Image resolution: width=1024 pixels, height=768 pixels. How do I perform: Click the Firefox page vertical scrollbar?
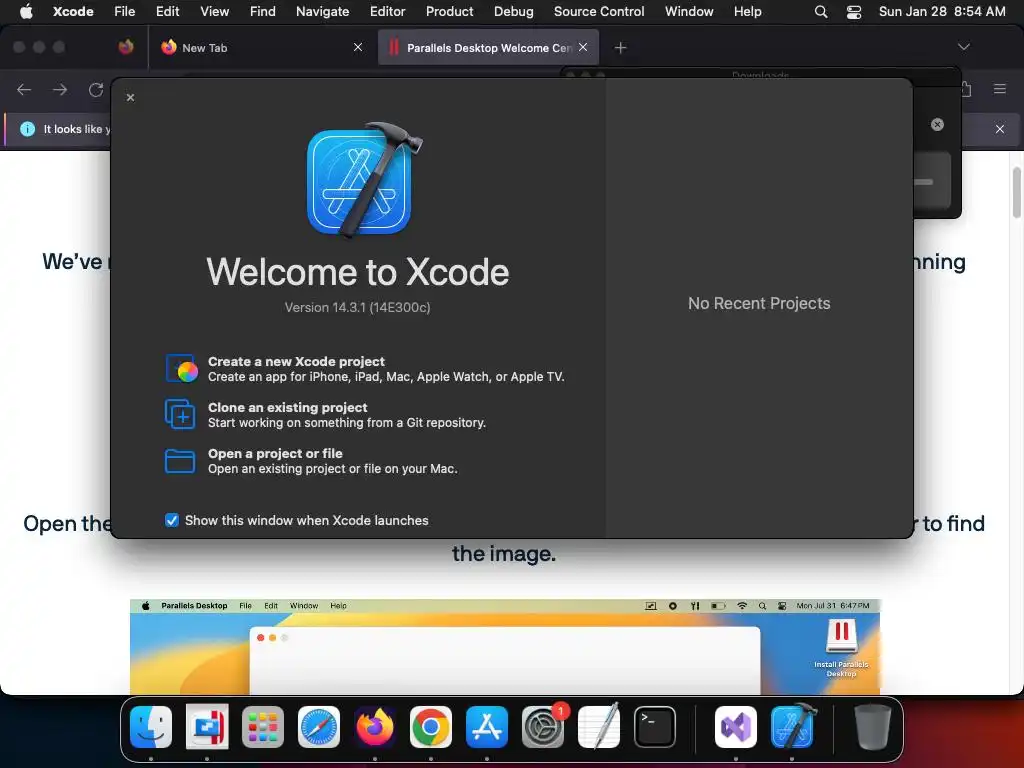(x=1016, y=192)
